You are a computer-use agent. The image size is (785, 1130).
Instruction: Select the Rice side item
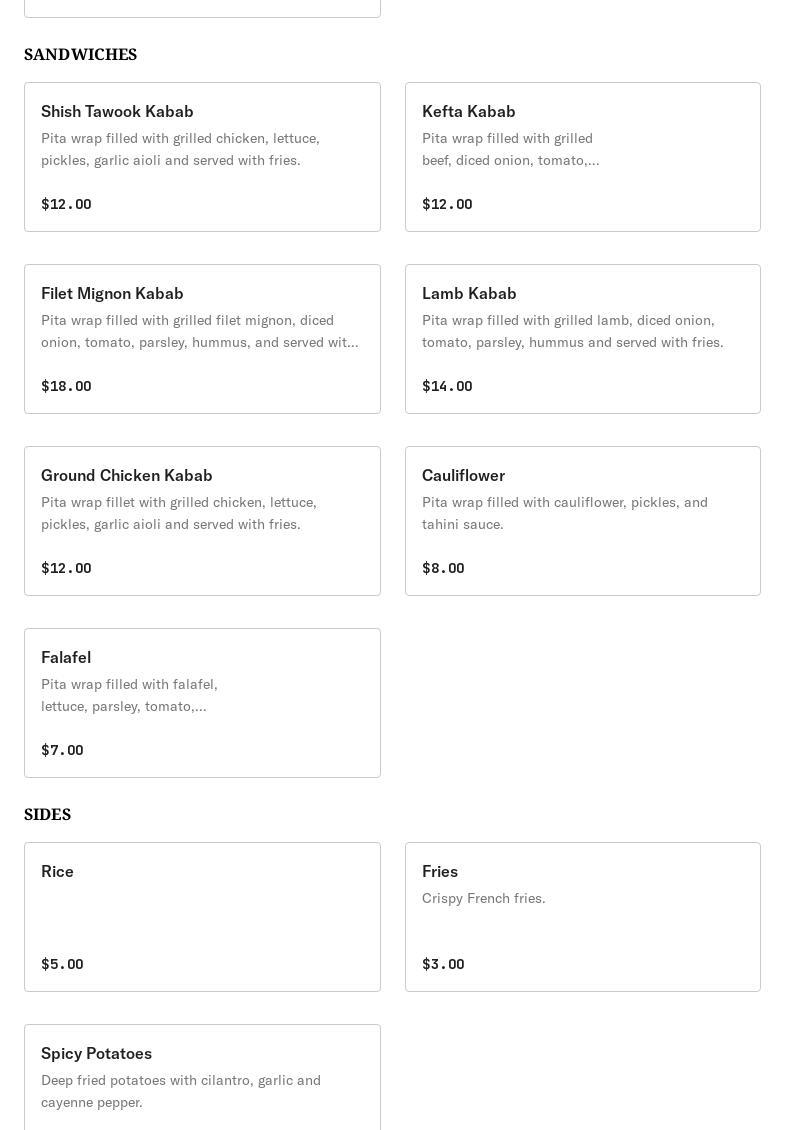[202, 917]
